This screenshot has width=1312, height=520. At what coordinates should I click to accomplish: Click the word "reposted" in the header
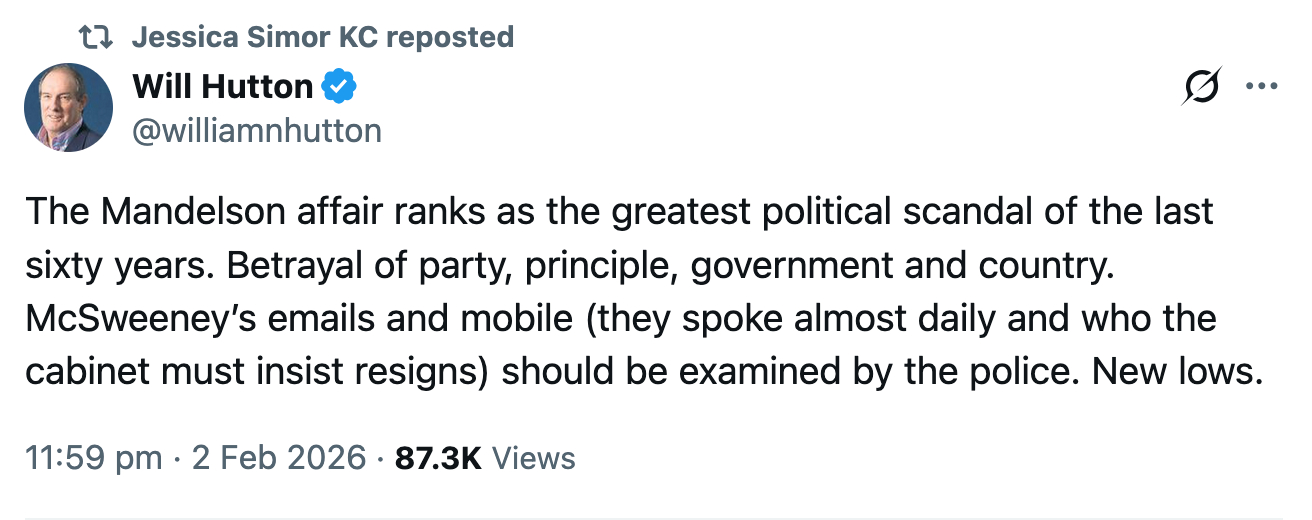click(x=450, y=38)
